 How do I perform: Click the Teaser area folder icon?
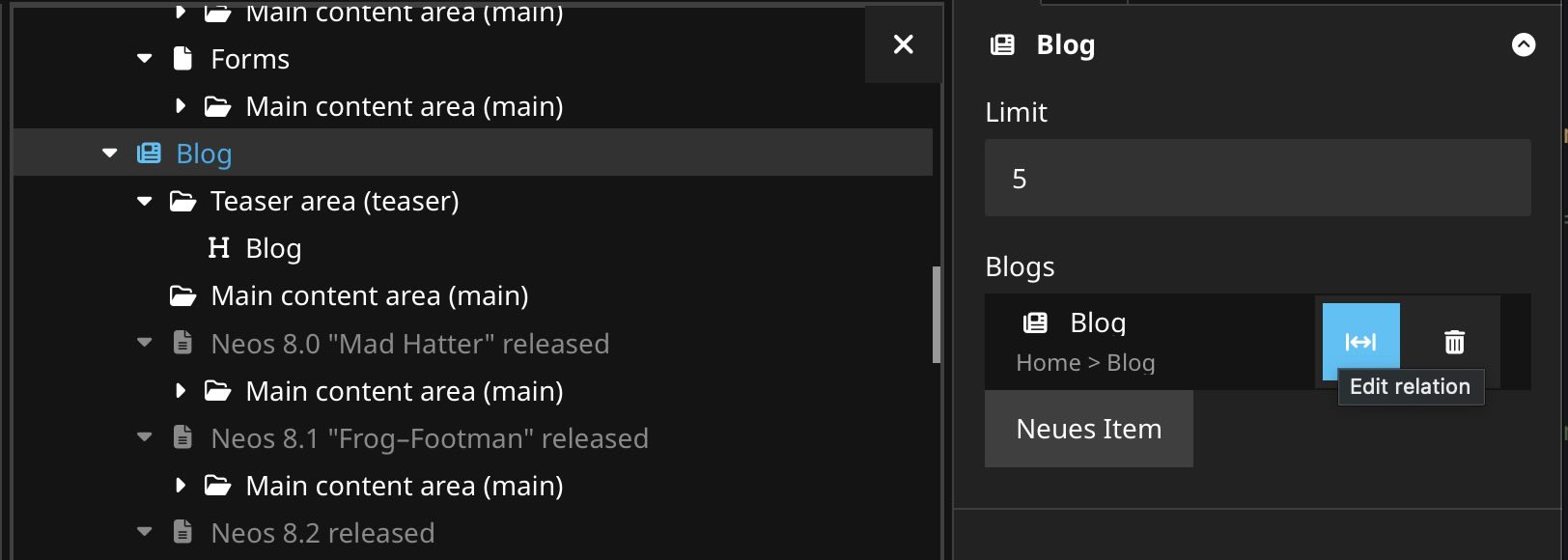click(x=181, y=201)
